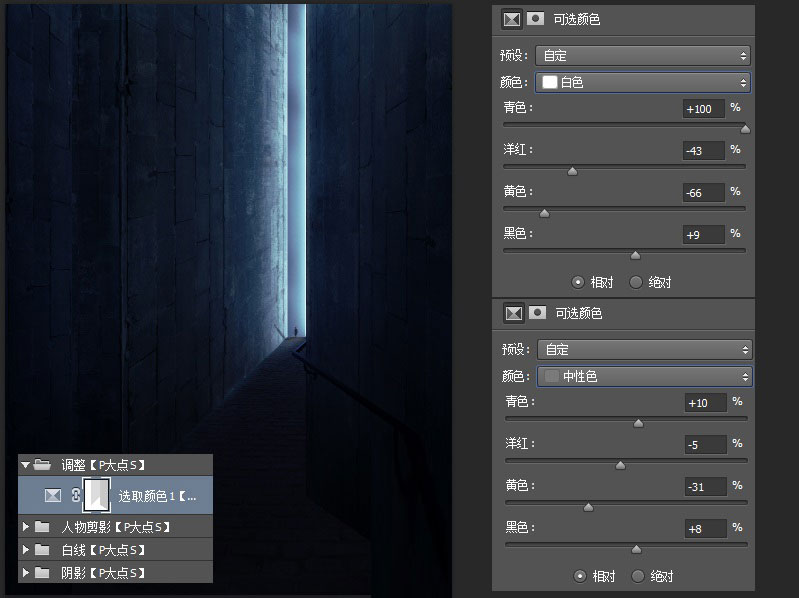Click 洋红 slider handle at -5
The width and height of the screenshot is (799, 598).
[620, 465]
